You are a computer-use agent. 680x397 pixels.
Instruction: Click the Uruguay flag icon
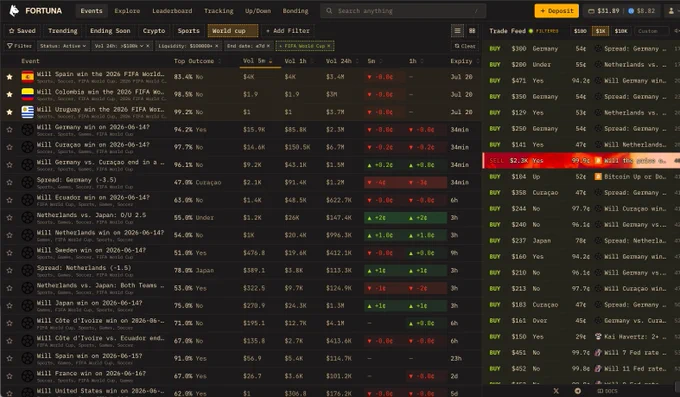coord(27,112)
